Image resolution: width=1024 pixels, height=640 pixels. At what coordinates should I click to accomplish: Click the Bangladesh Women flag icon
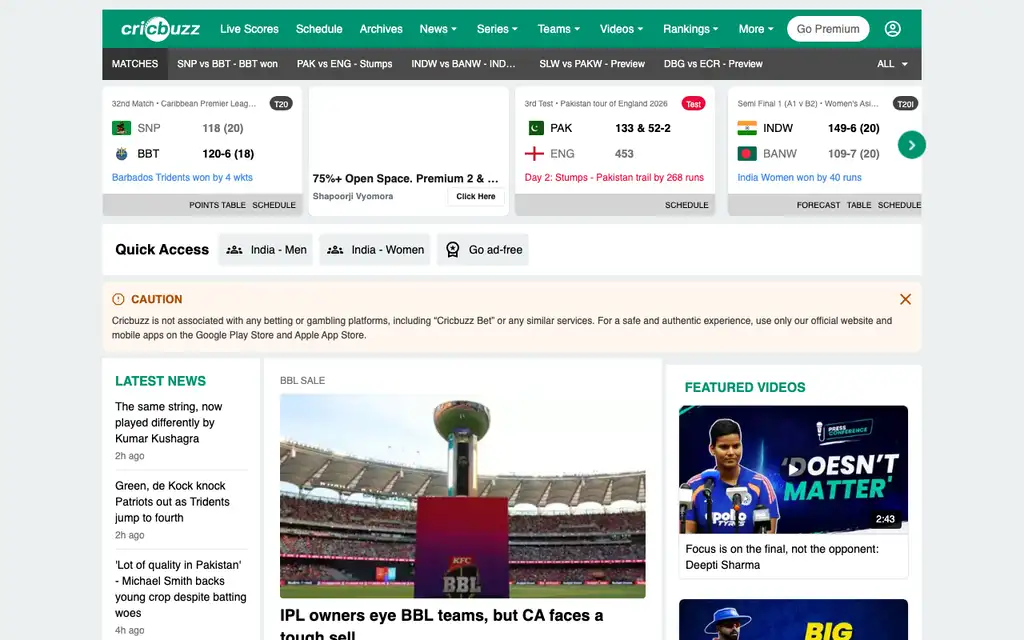click(x=747, y=153)
